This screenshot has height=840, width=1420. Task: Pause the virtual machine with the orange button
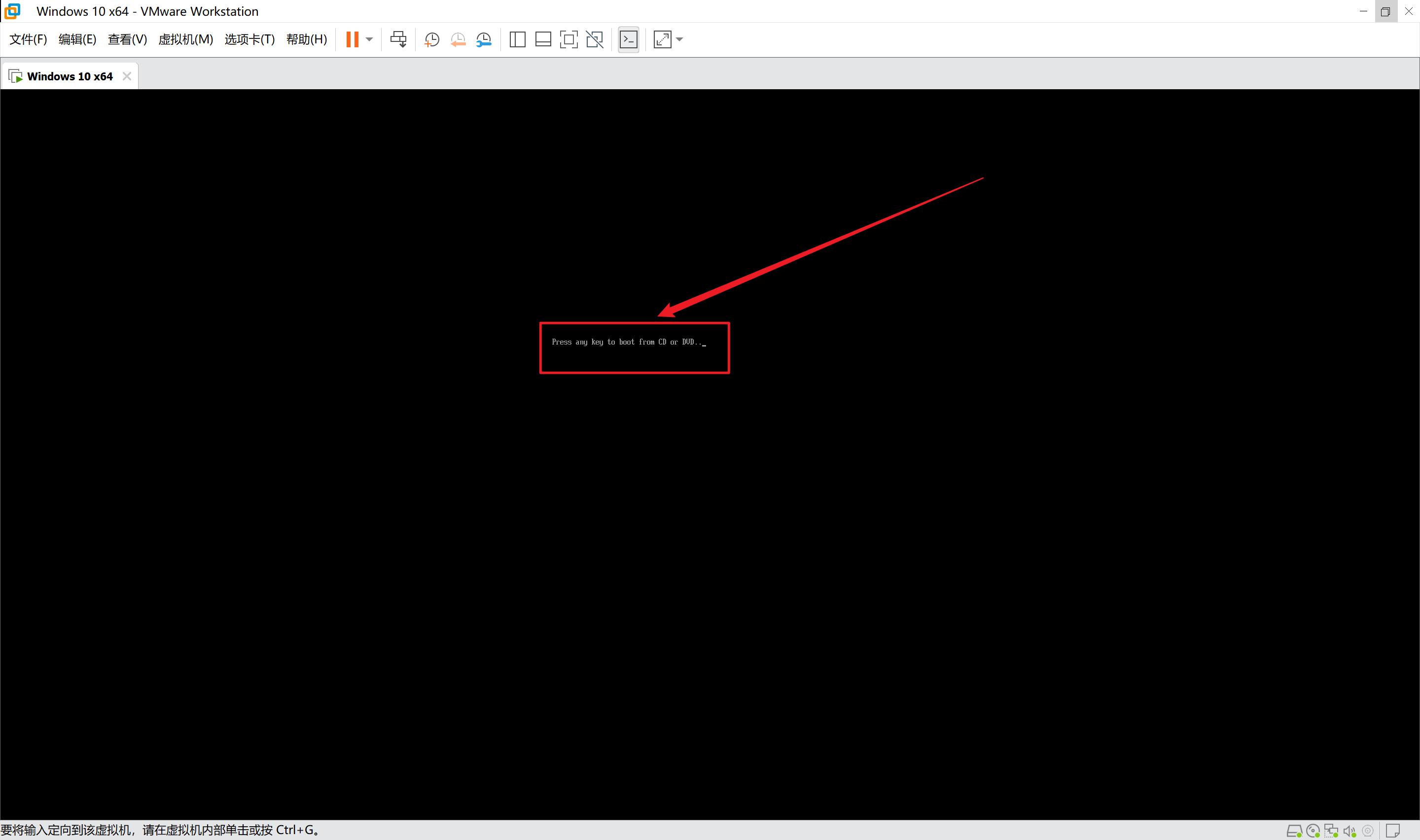tap(352, 39)
